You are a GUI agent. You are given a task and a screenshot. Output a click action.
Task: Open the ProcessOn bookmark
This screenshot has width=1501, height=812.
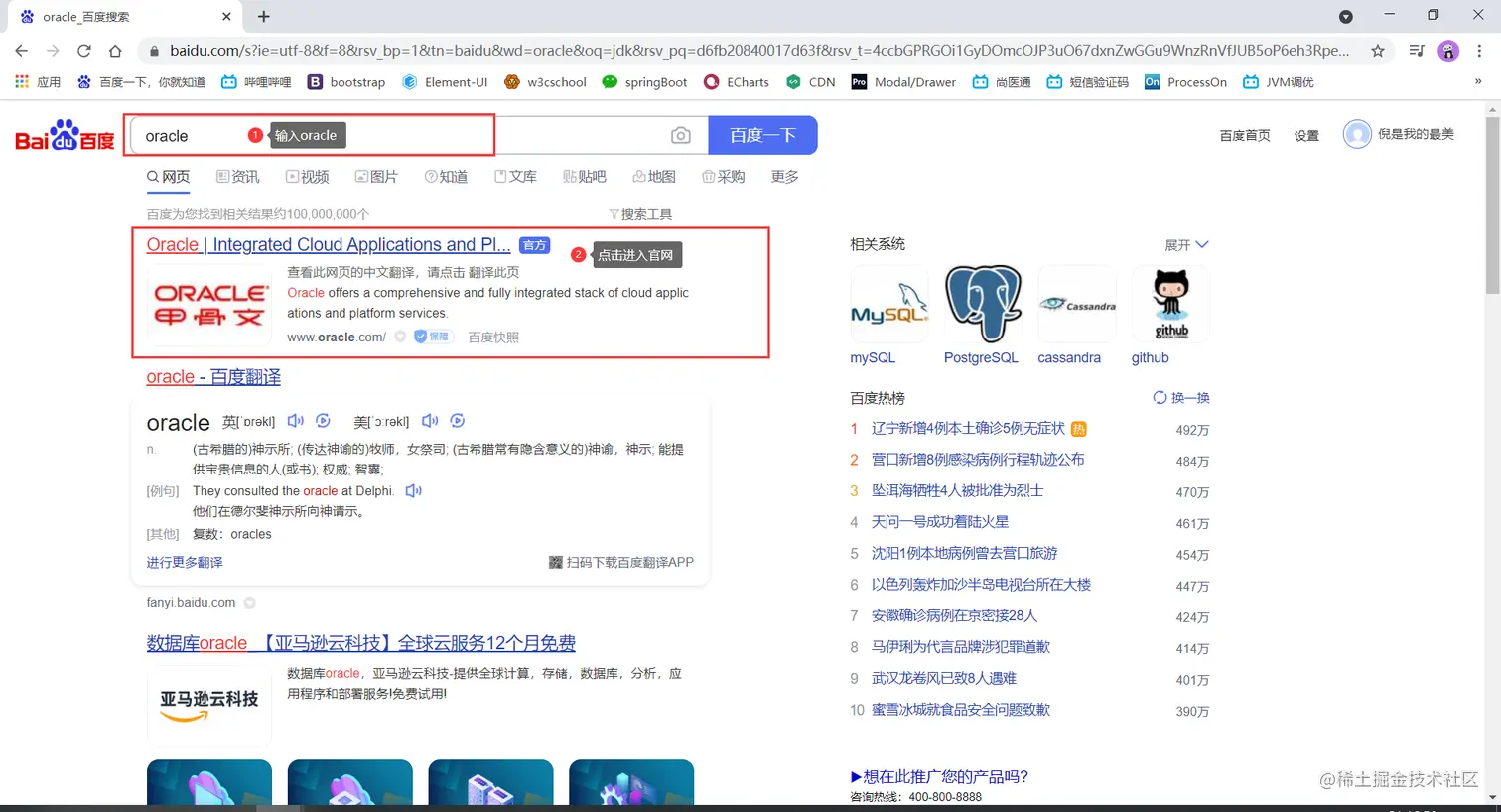pos(1185,82)
